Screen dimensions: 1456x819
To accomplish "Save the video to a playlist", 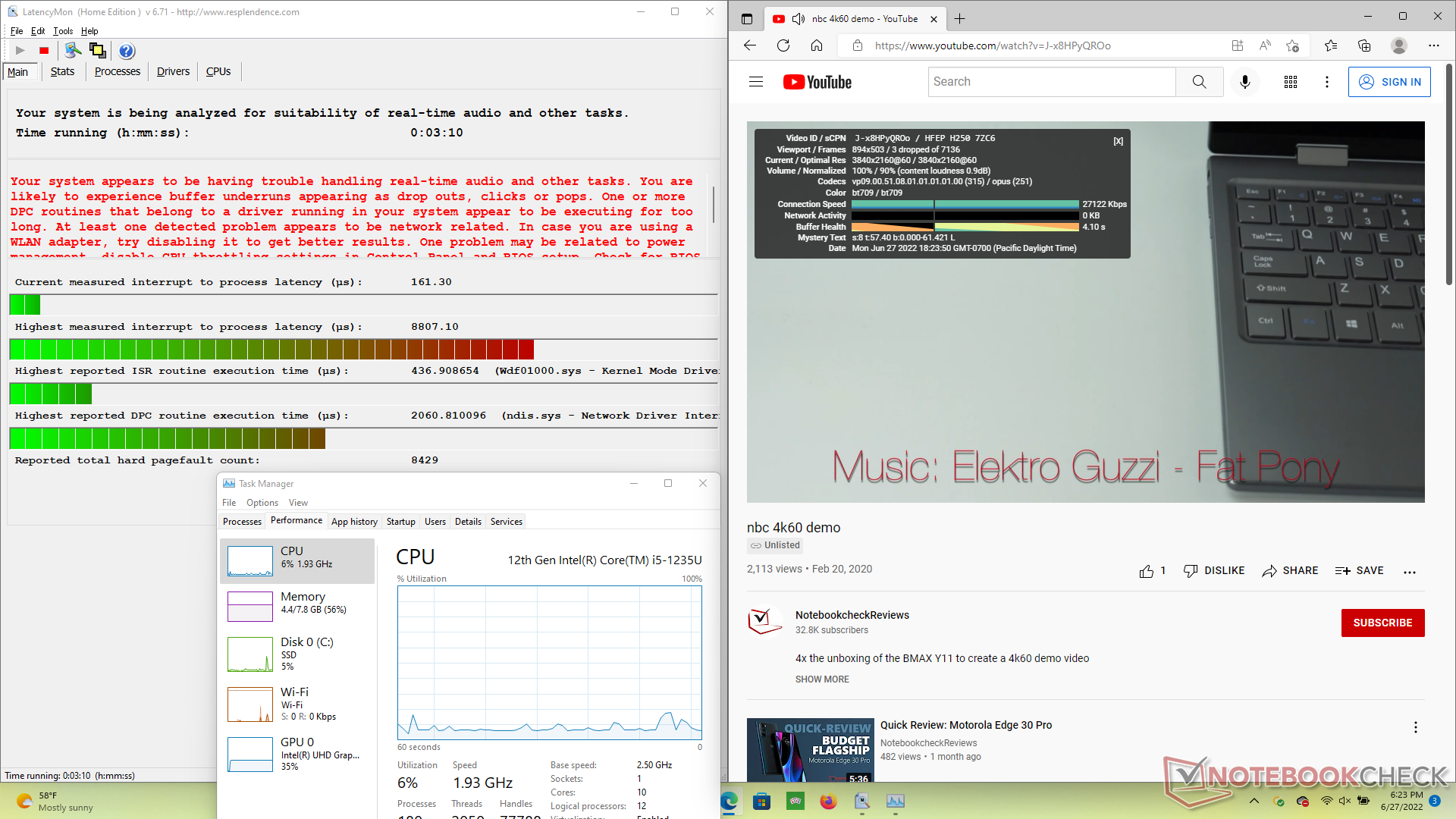I will click(1360, 571).
